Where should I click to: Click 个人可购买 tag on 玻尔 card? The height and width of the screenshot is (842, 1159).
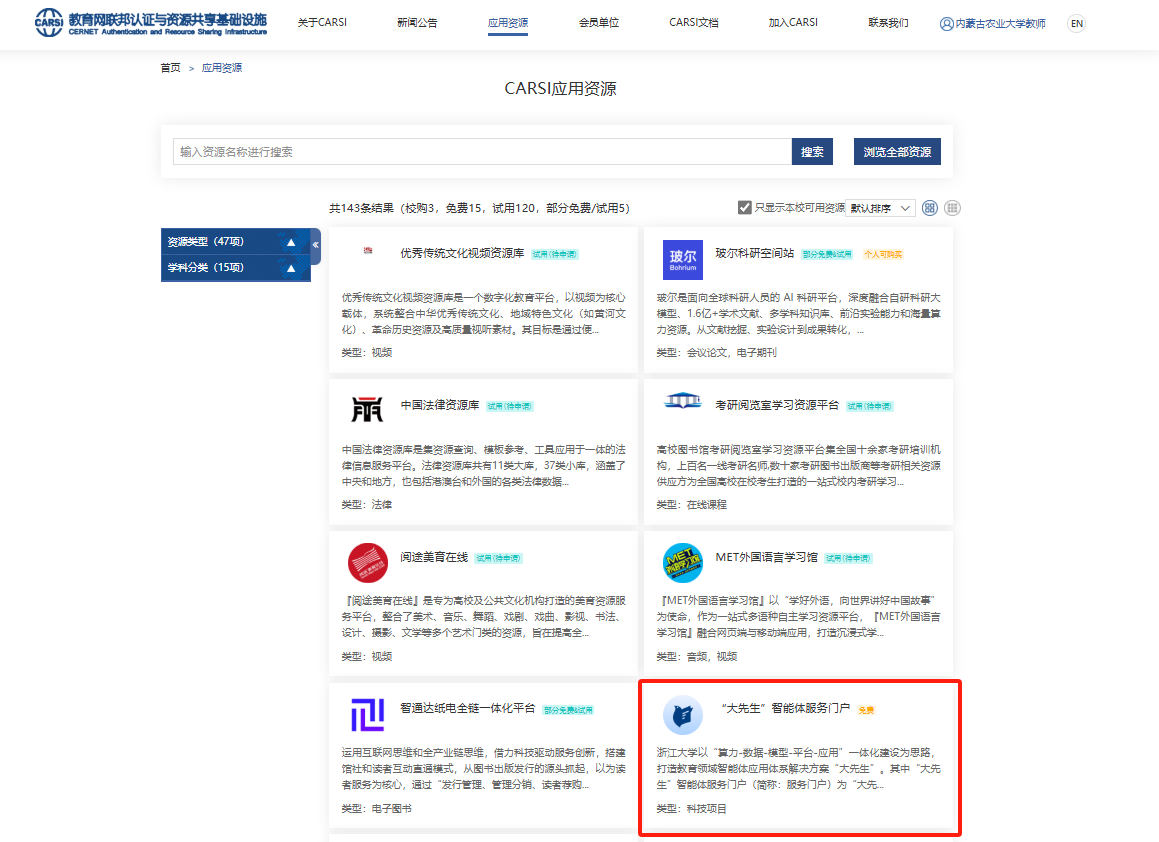coord(883,254)
